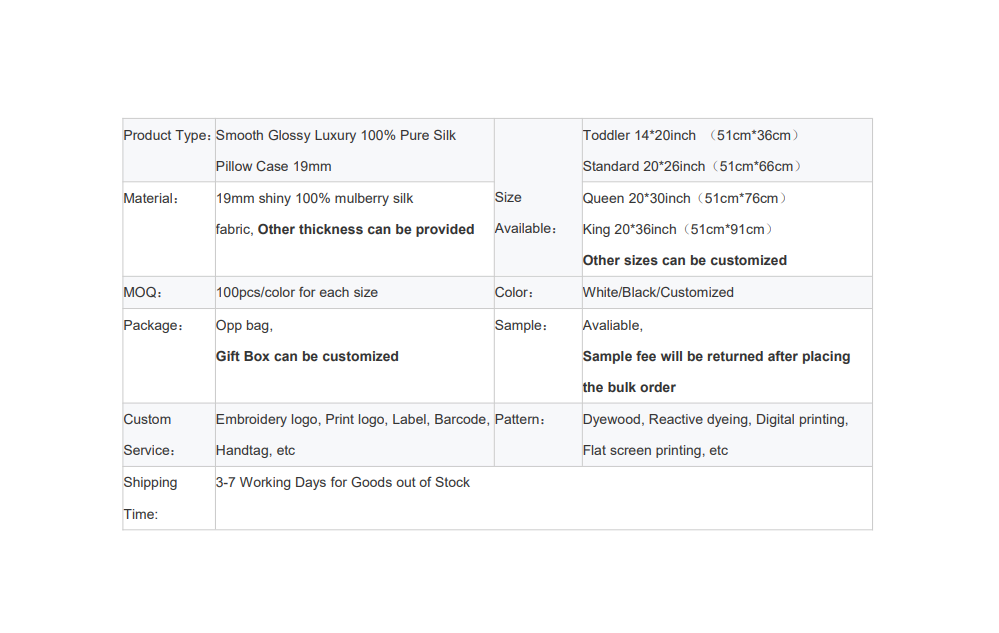The width and height of the screenshot is (999, 633).
Task: Select the "Standard 20*26inch" size line
Action: [x=644, y=167]
